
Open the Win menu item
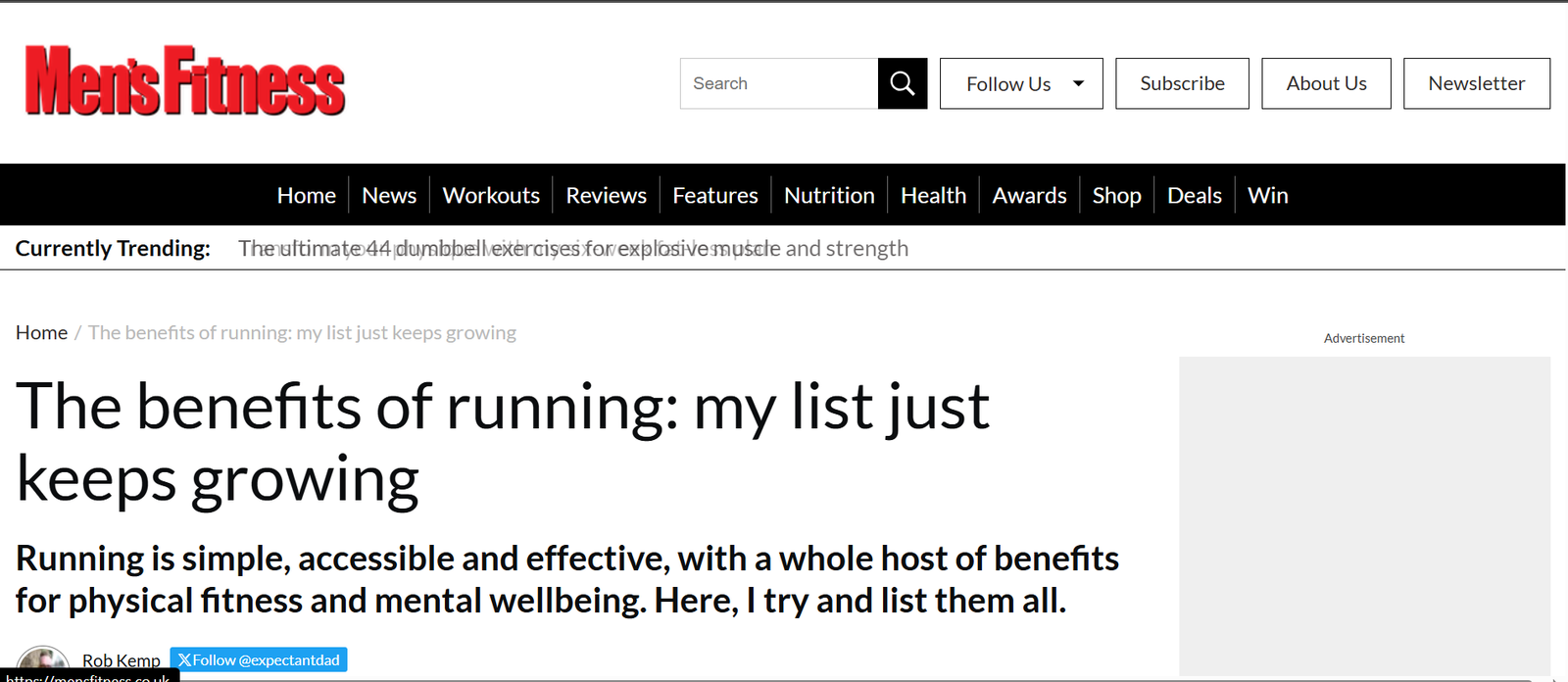tap(1267, 195)
